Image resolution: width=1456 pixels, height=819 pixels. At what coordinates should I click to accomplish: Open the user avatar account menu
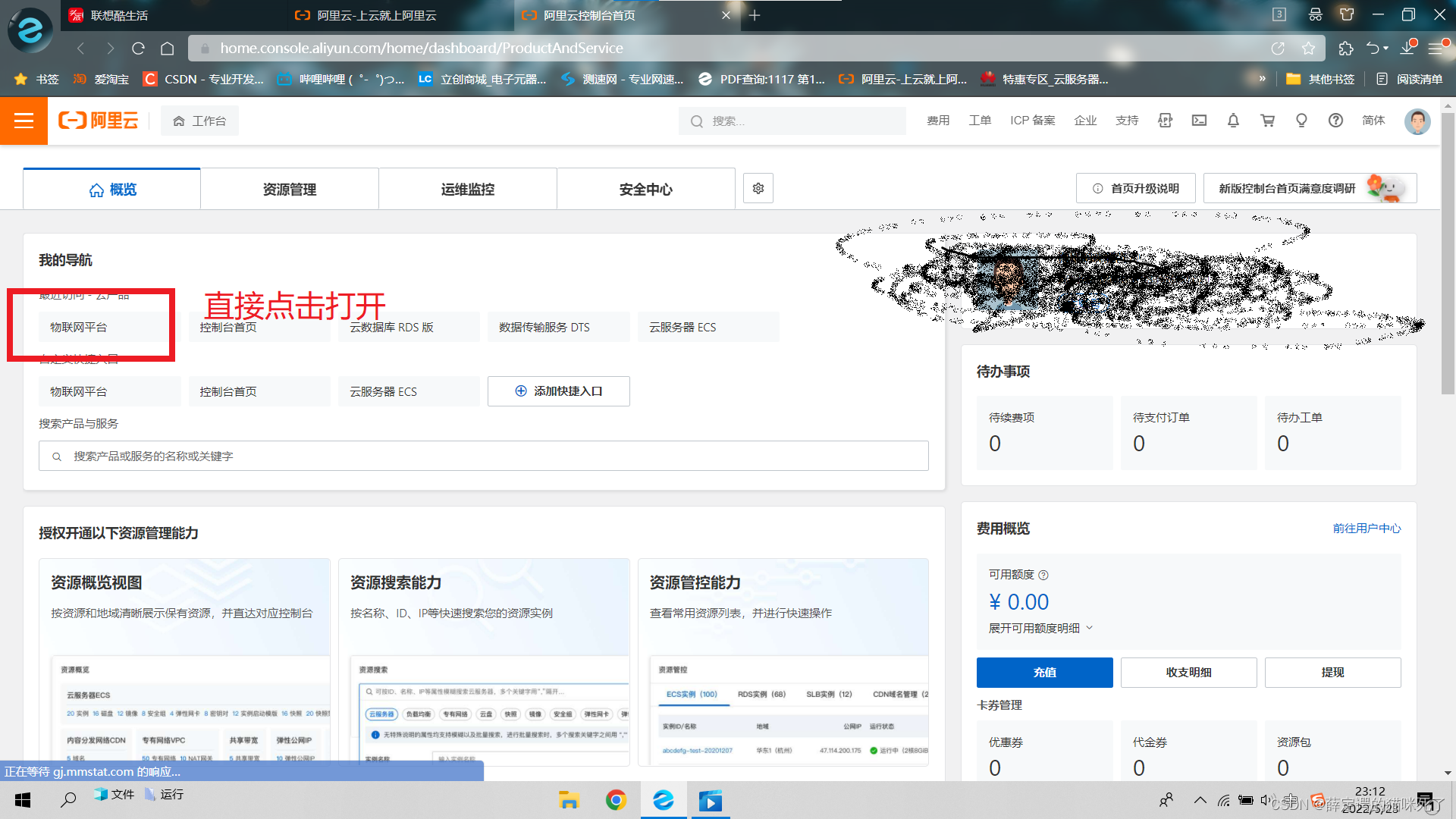[1417, 121]
